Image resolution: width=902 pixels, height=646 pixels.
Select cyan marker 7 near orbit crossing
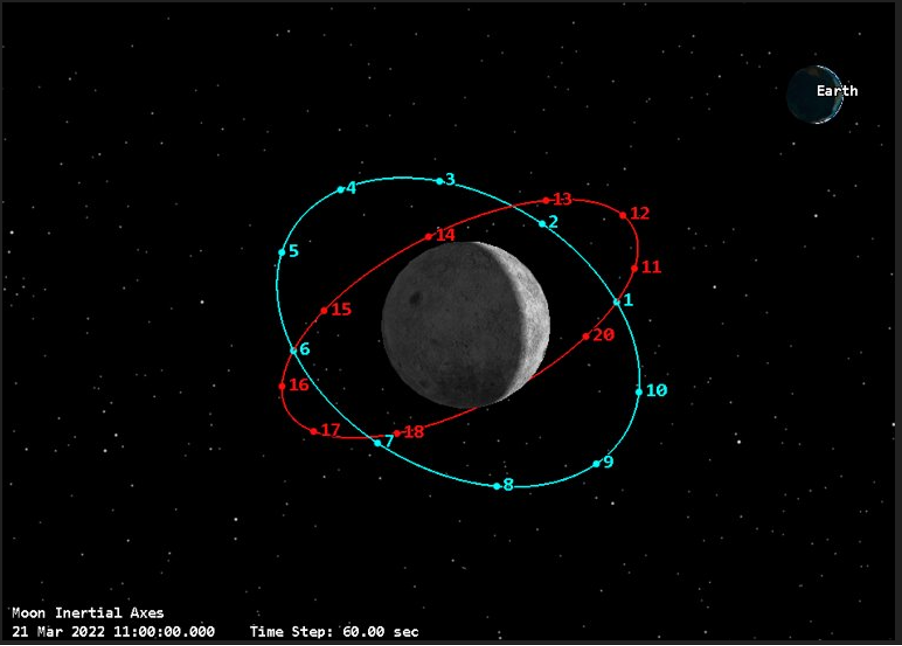377,441
